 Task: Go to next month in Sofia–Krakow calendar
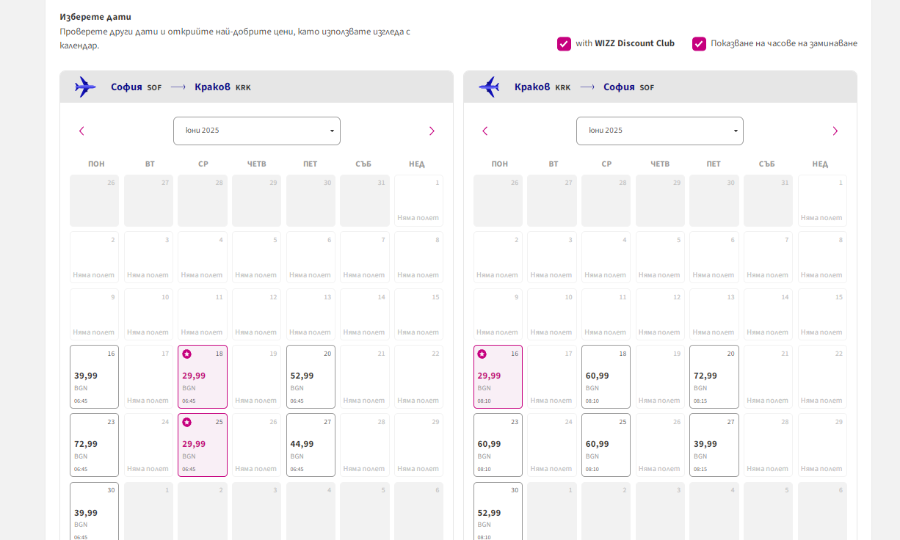pos(432,131)
